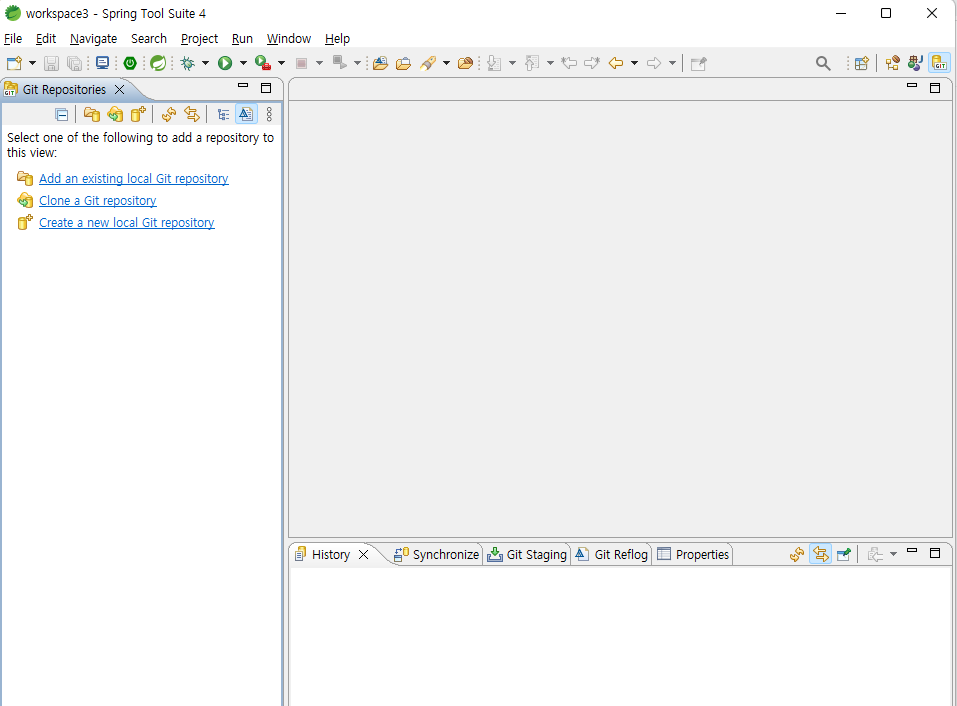Close the History tab

(x=363, y=555)
